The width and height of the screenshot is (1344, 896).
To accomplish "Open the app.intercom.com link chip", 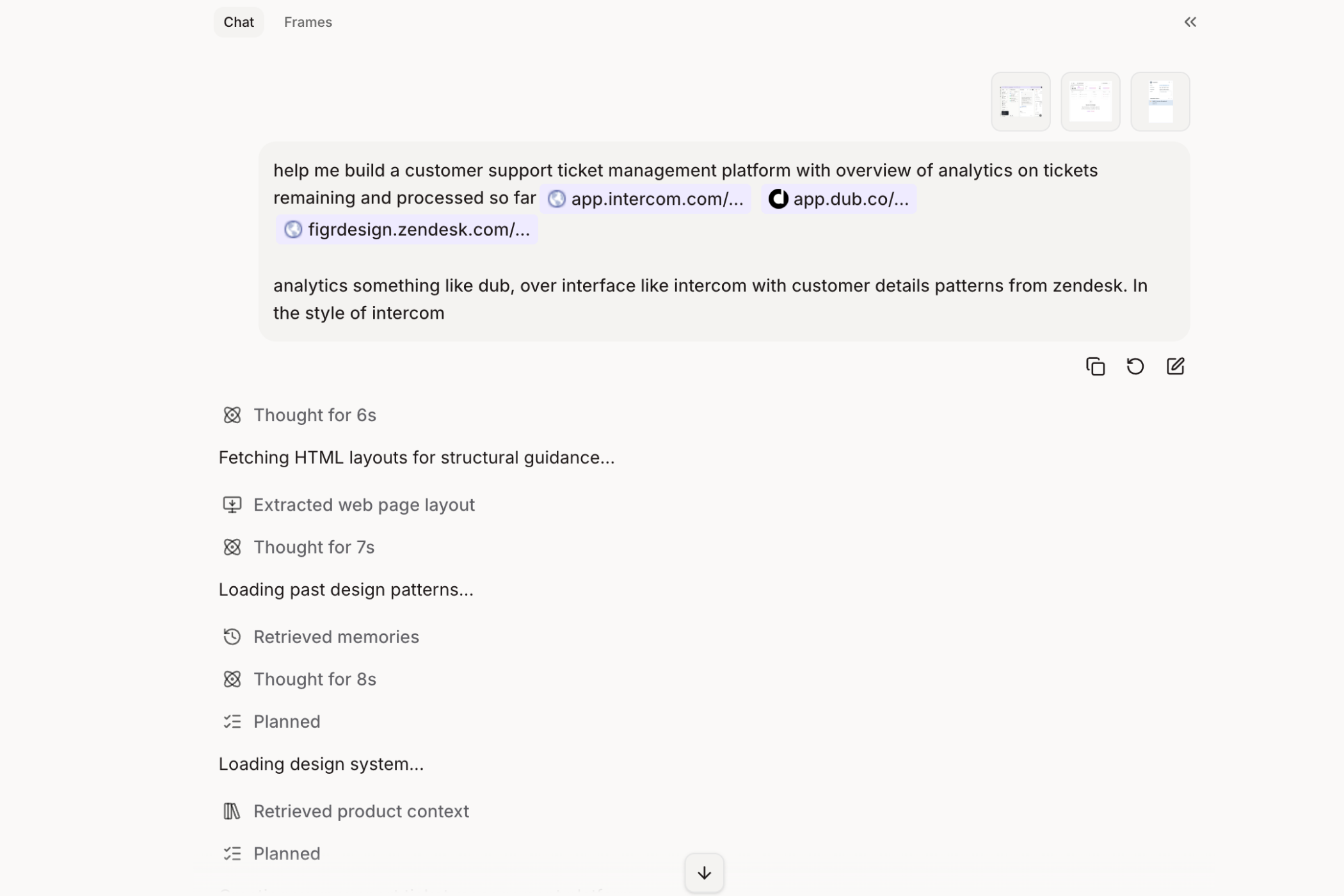I will (x=645, y=199).
